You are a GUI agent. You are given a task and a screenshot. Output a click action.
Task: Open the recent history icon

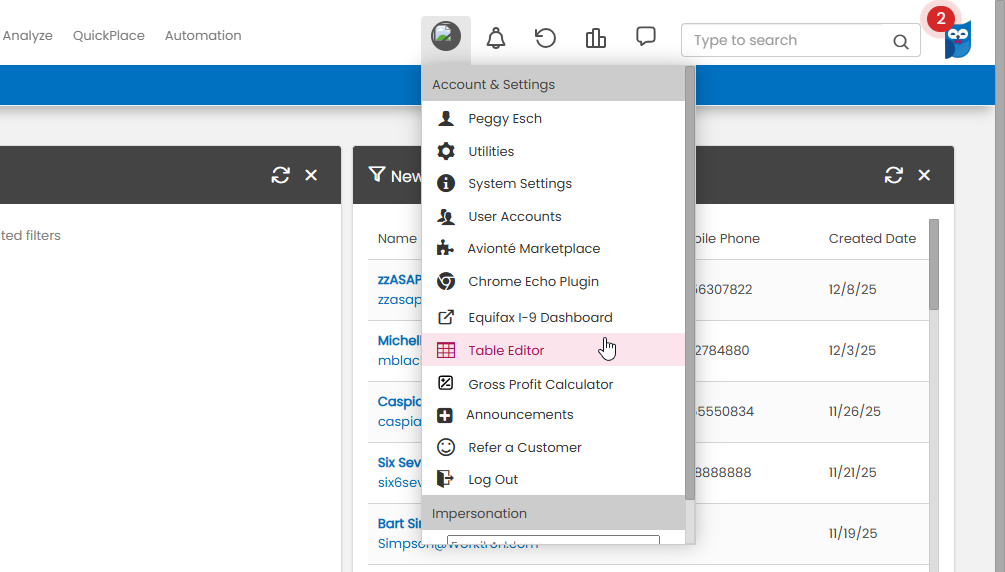(545, 38)
